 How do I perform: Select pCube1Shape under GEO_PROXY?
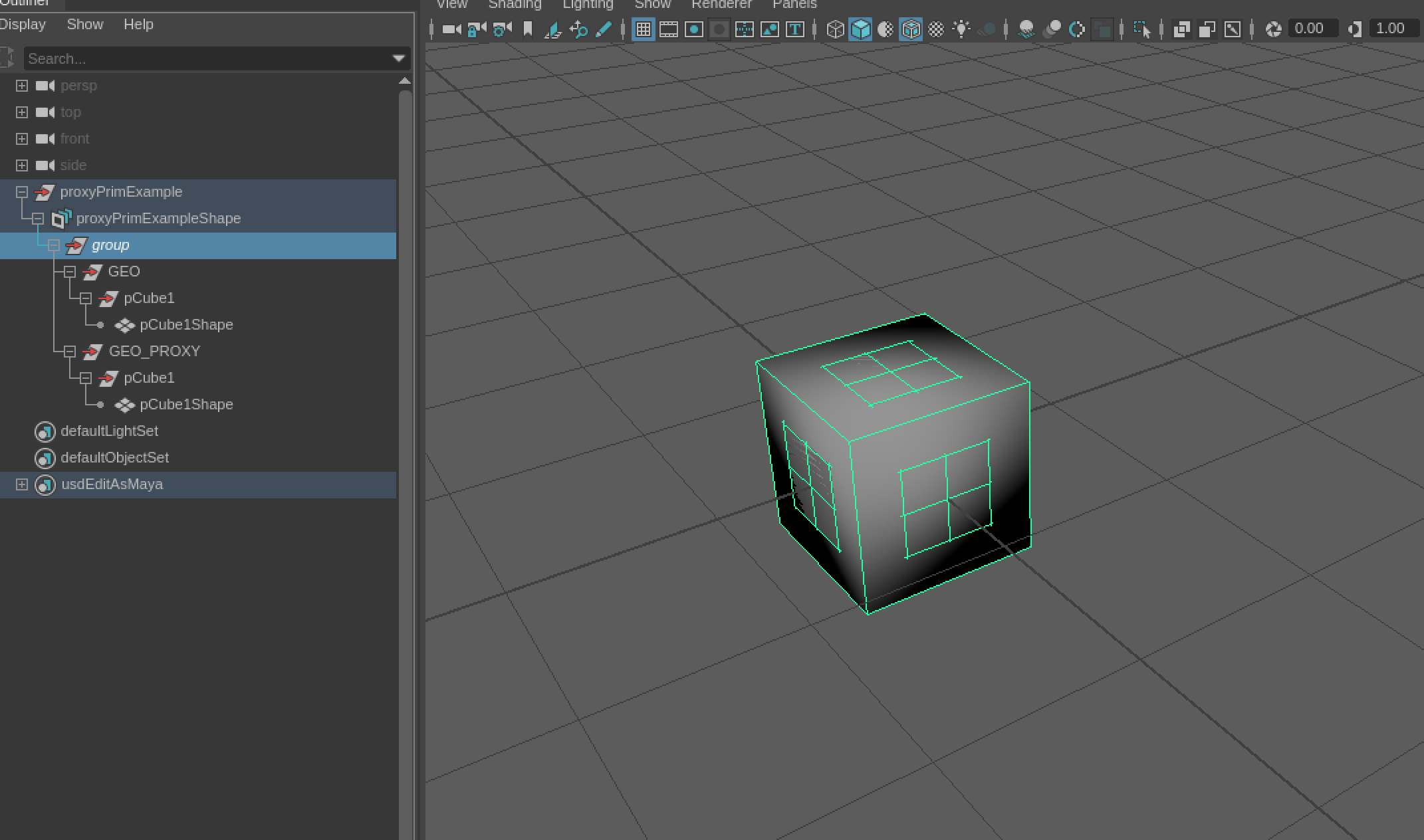tap(186, 405)
